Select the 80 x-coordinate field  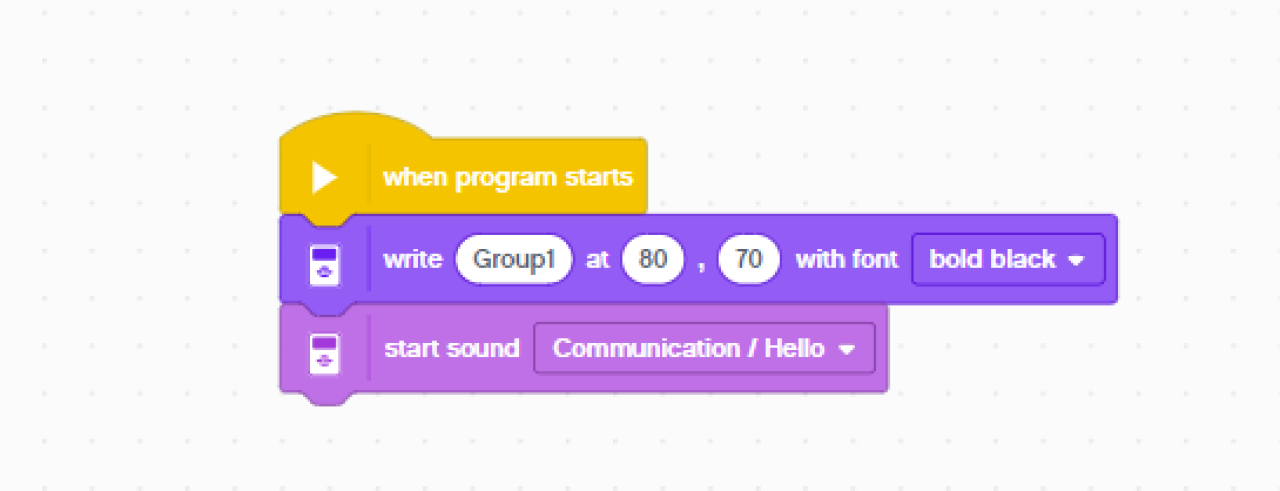pyautogui.click(x=652, y=260)
